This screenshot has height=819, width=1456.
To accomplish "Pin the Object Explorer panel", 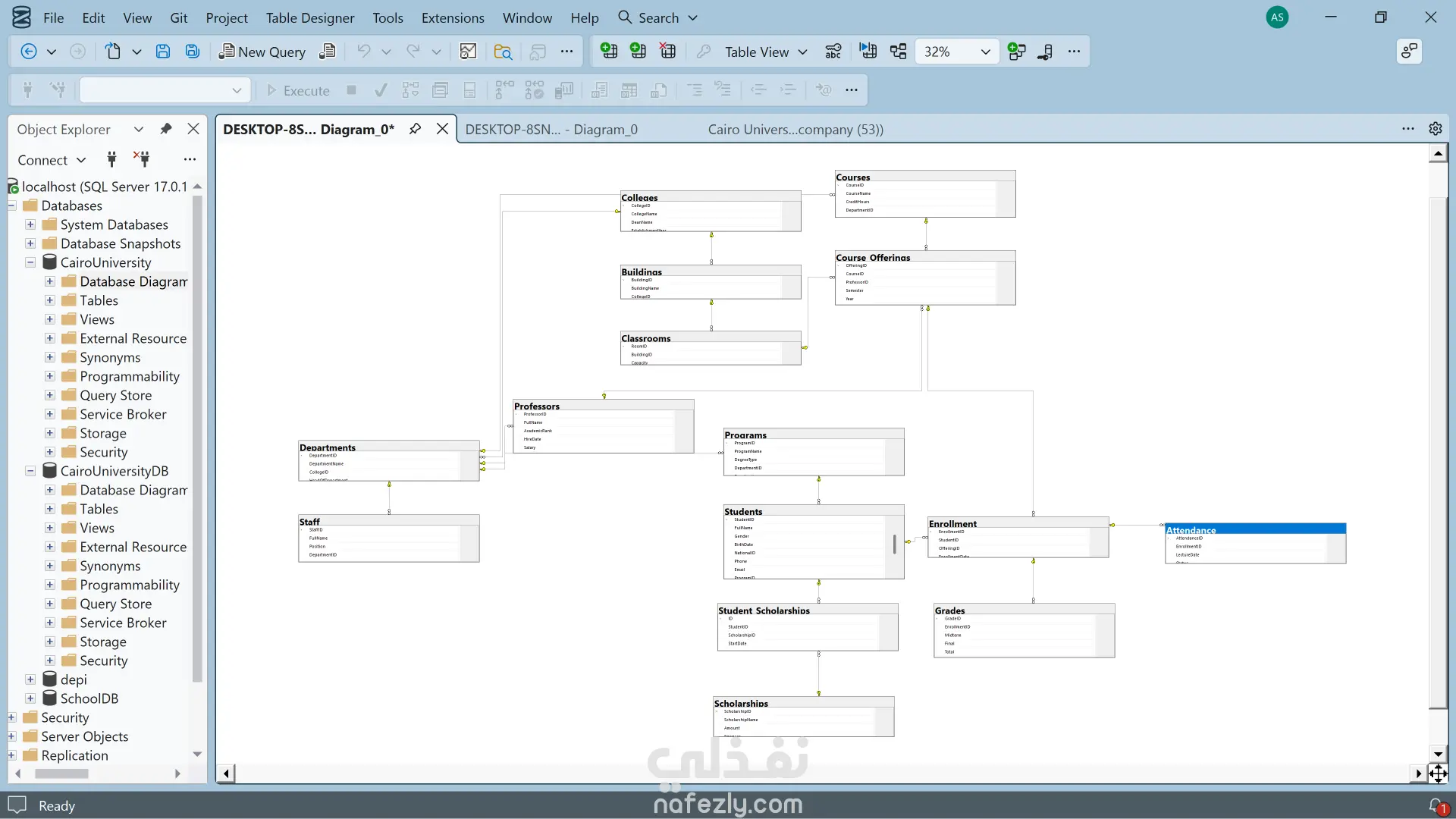I will [x=166, y=129].
